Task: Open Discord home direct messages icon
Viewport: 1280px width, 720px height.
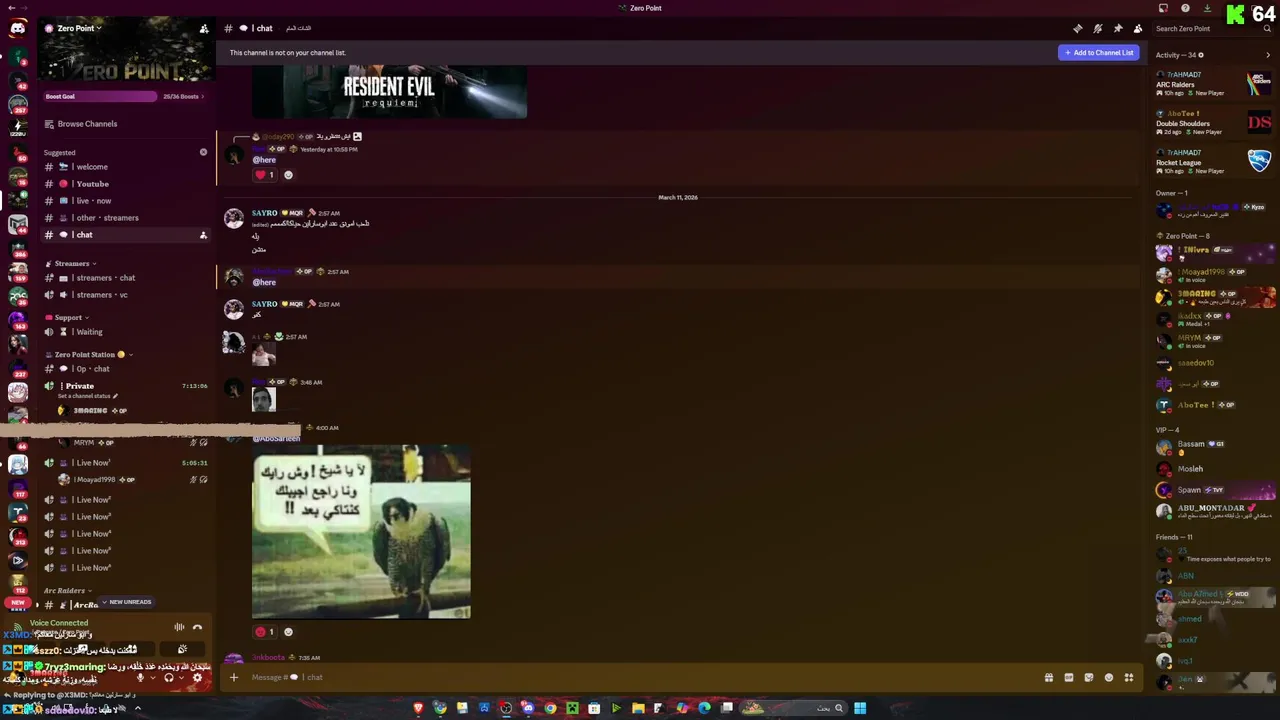Action: pos(18,29)
